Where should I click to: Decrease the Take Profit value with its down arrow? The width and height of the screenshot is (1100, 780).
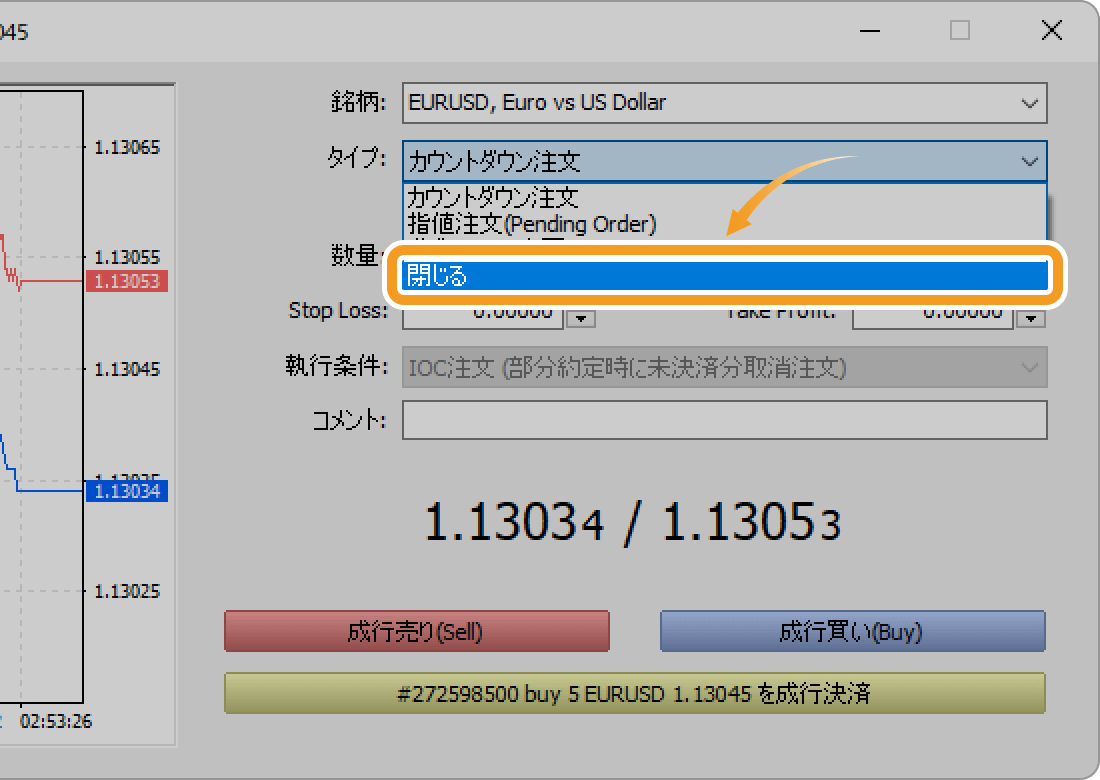1032,320
